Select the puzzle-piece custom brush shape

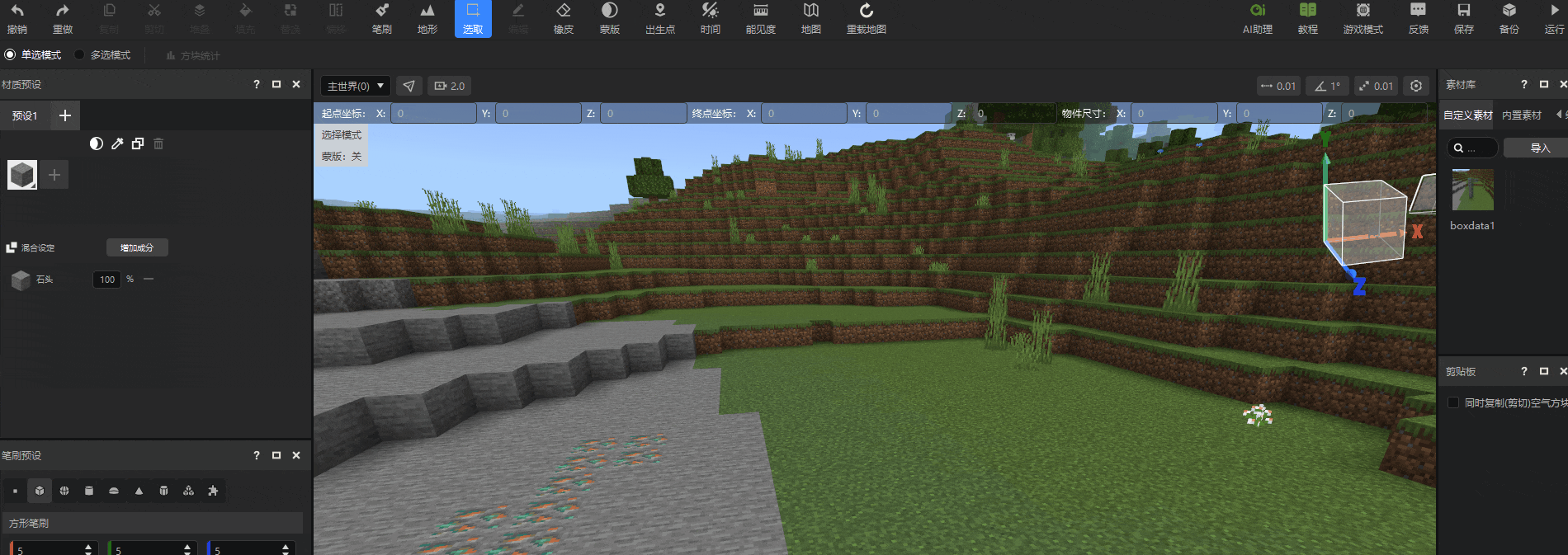tap(213, 491)
